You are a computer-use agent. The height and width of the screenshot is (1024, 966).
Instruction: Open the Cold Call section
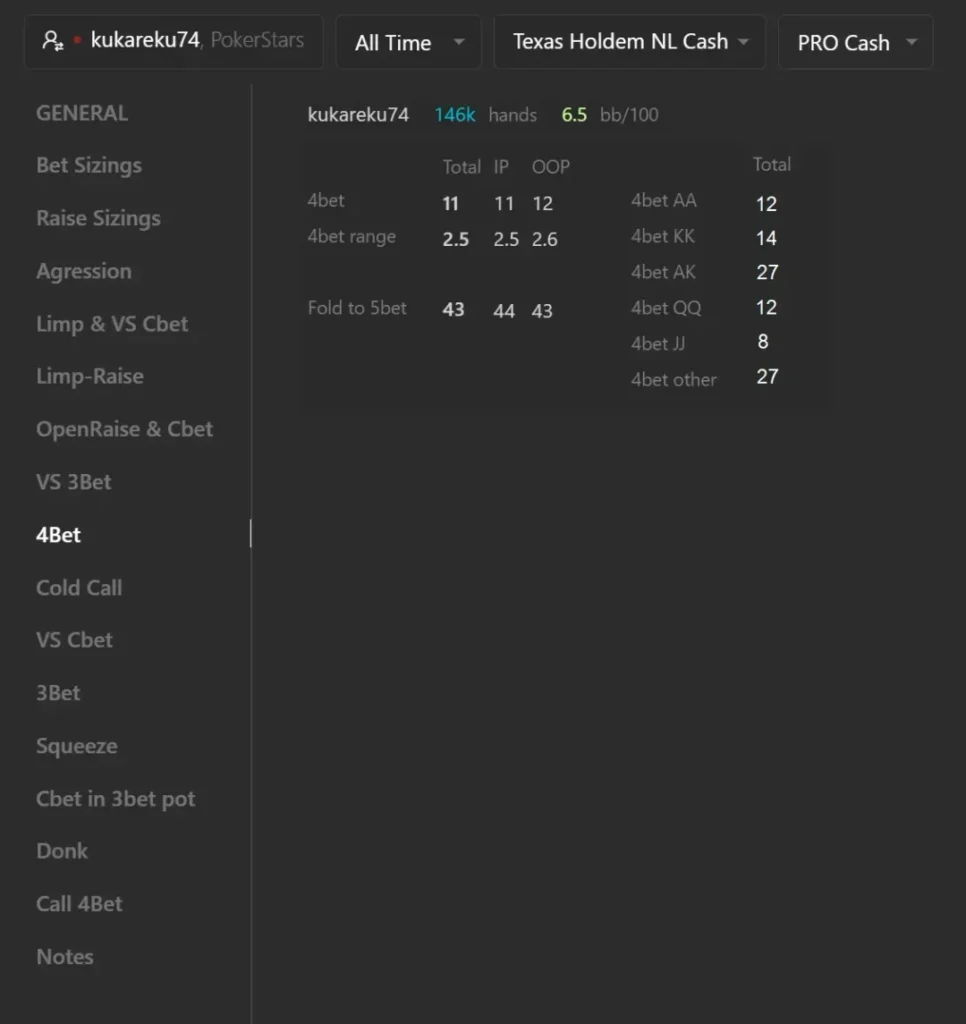point(79,588)
